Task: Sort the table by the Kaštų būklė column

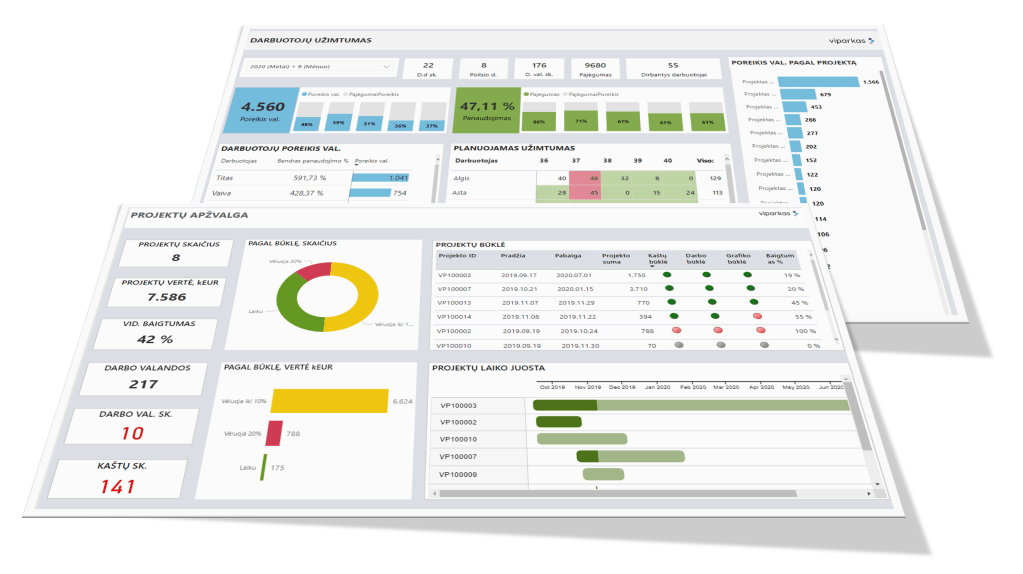Action: click(658, 257)
